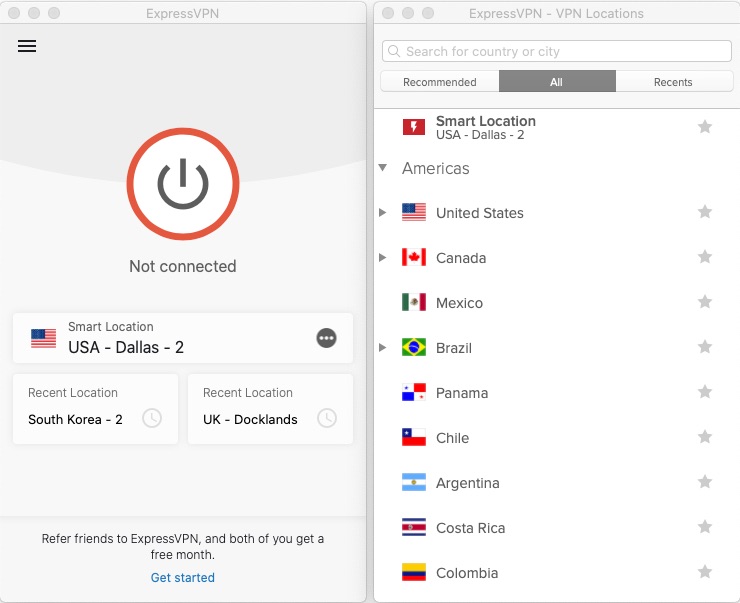
Task: Click the Americas group heading
Action: tap(436, 168)
